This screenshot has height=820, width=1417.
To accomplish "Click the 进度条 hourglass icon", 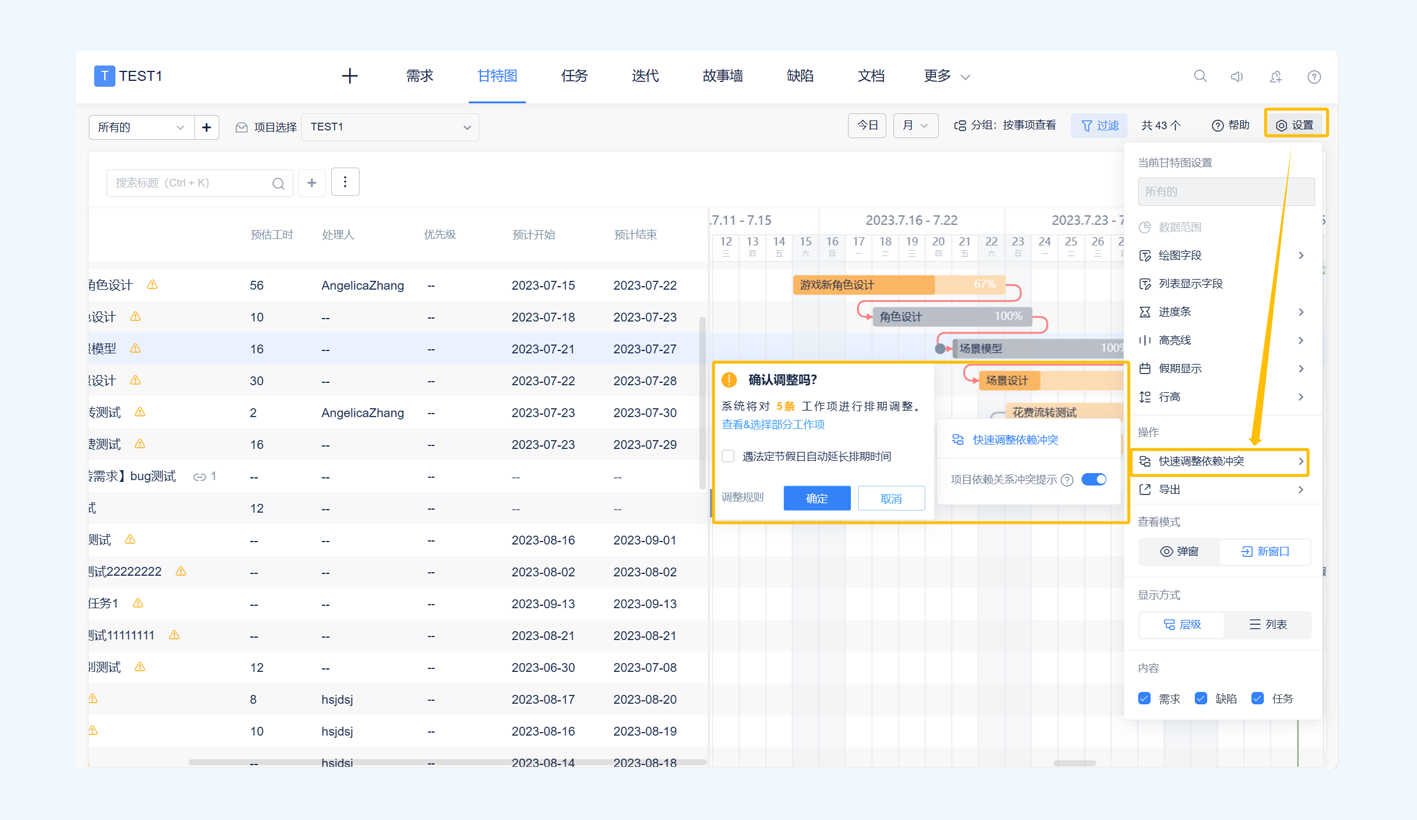I will tap(1145, 312).
